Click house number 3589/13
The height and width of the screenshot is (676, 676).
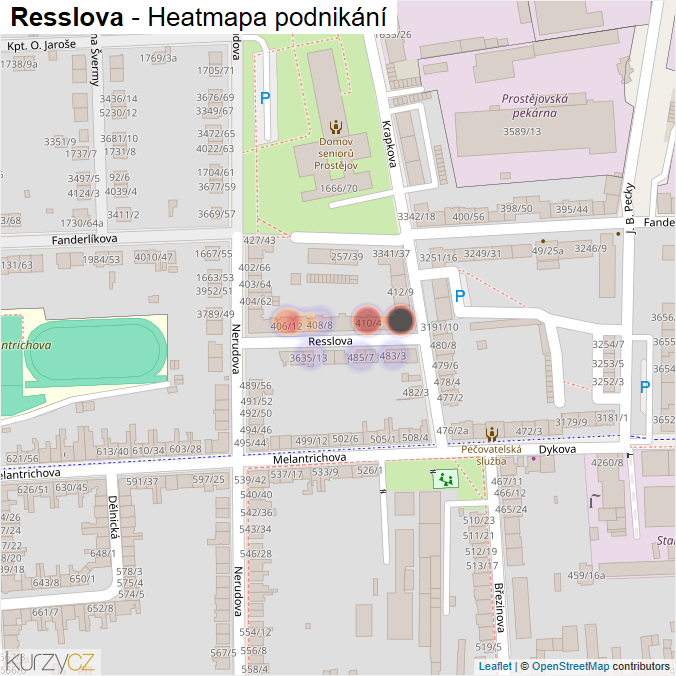(522, 131)
